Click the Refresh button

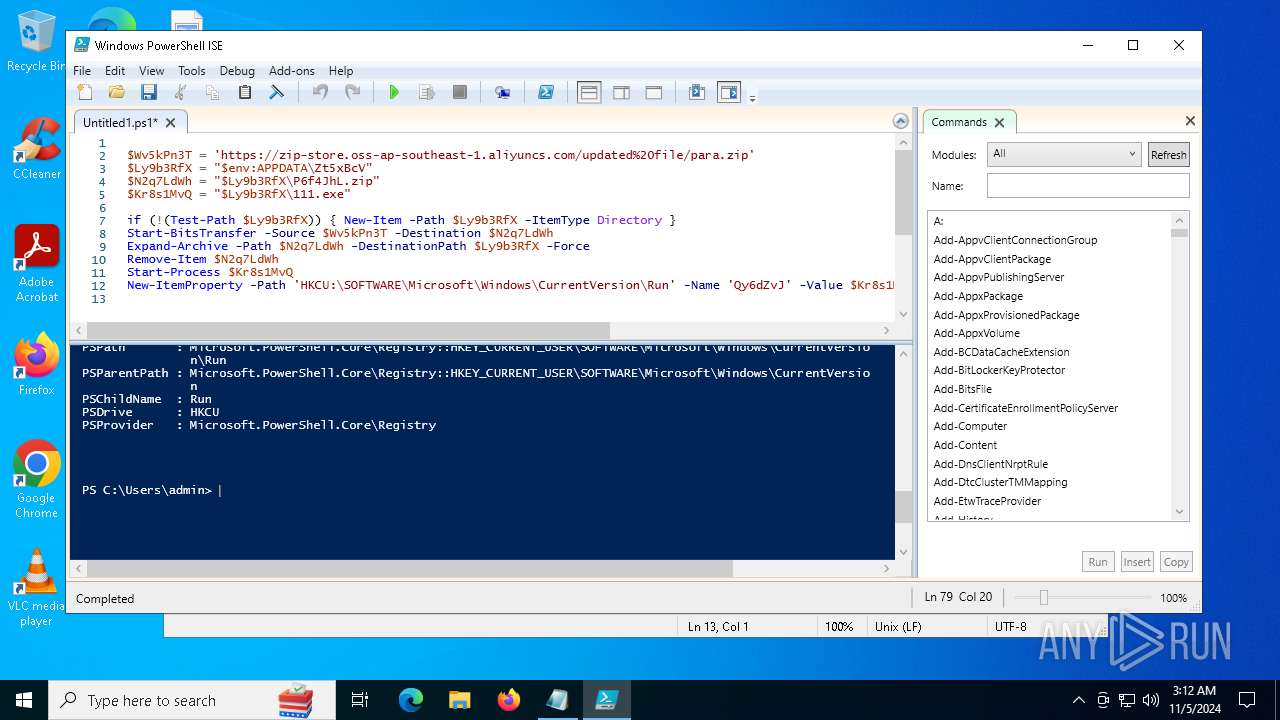click(x=1168, y=154)
